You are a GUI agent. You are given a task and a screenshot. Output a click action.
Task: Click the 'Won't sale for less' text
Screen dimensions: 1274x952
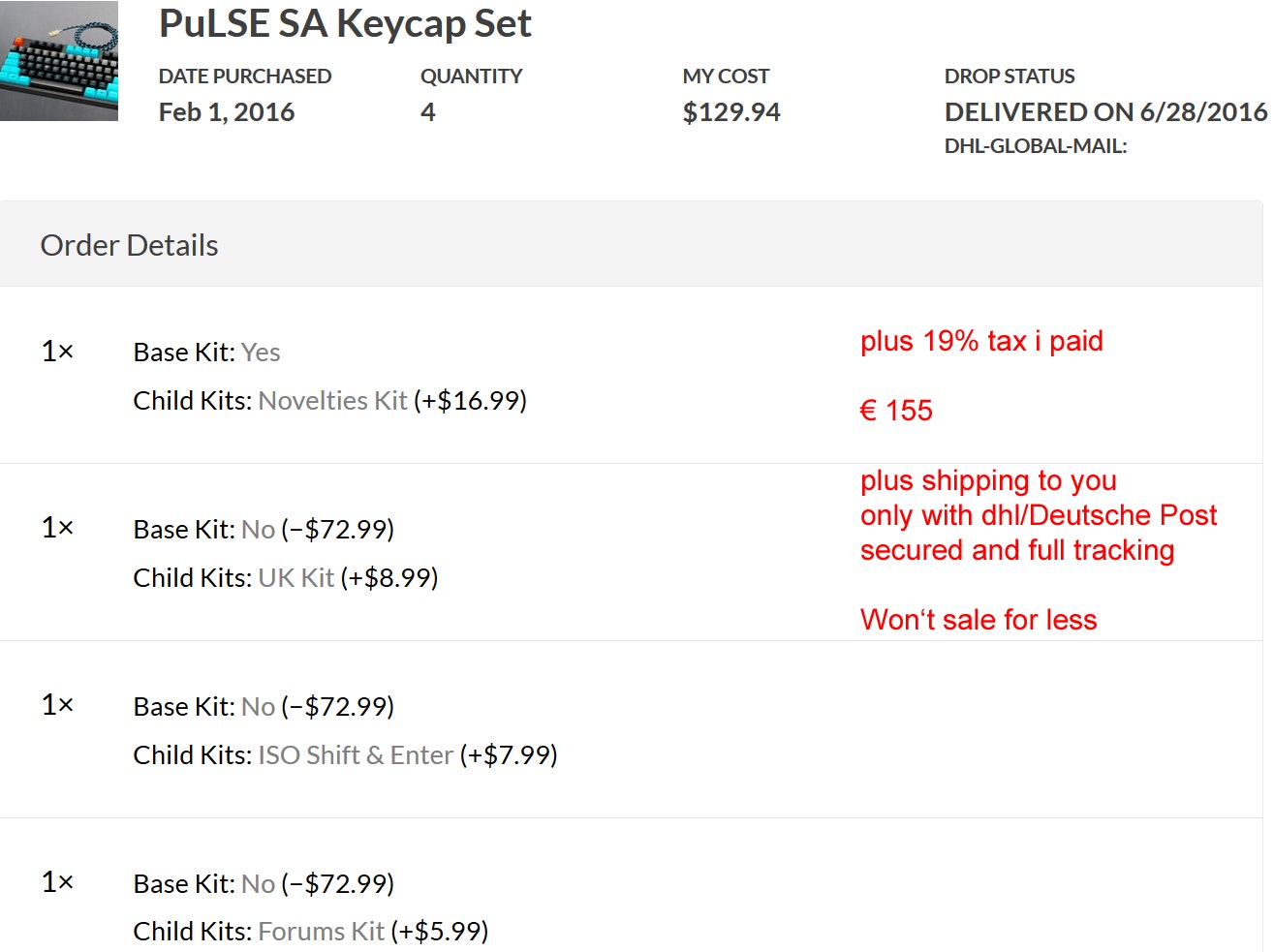click(x=979, y=620)
